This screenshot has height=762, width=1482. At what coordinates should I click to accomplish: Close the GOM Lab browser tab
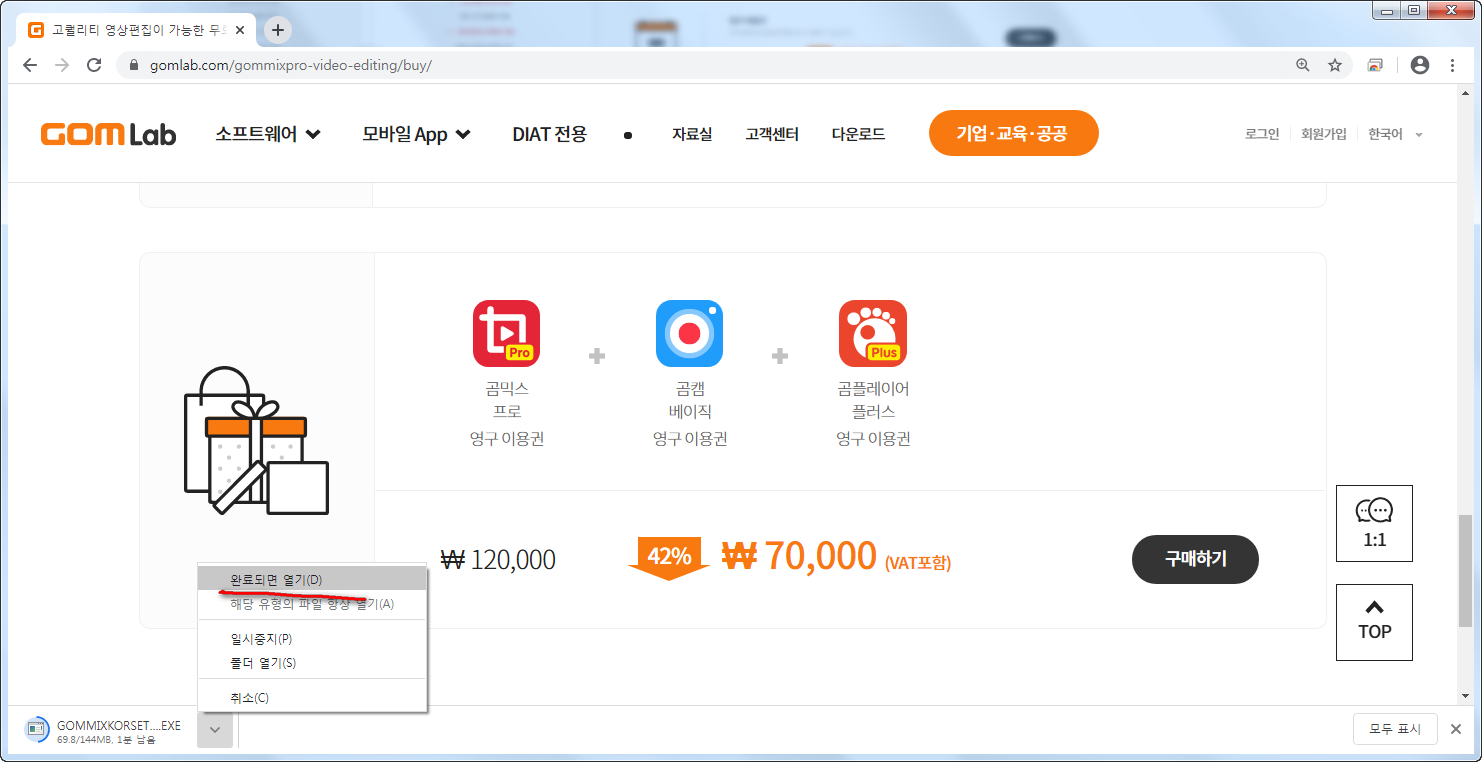pyautogui.click(x=240, y=30)
